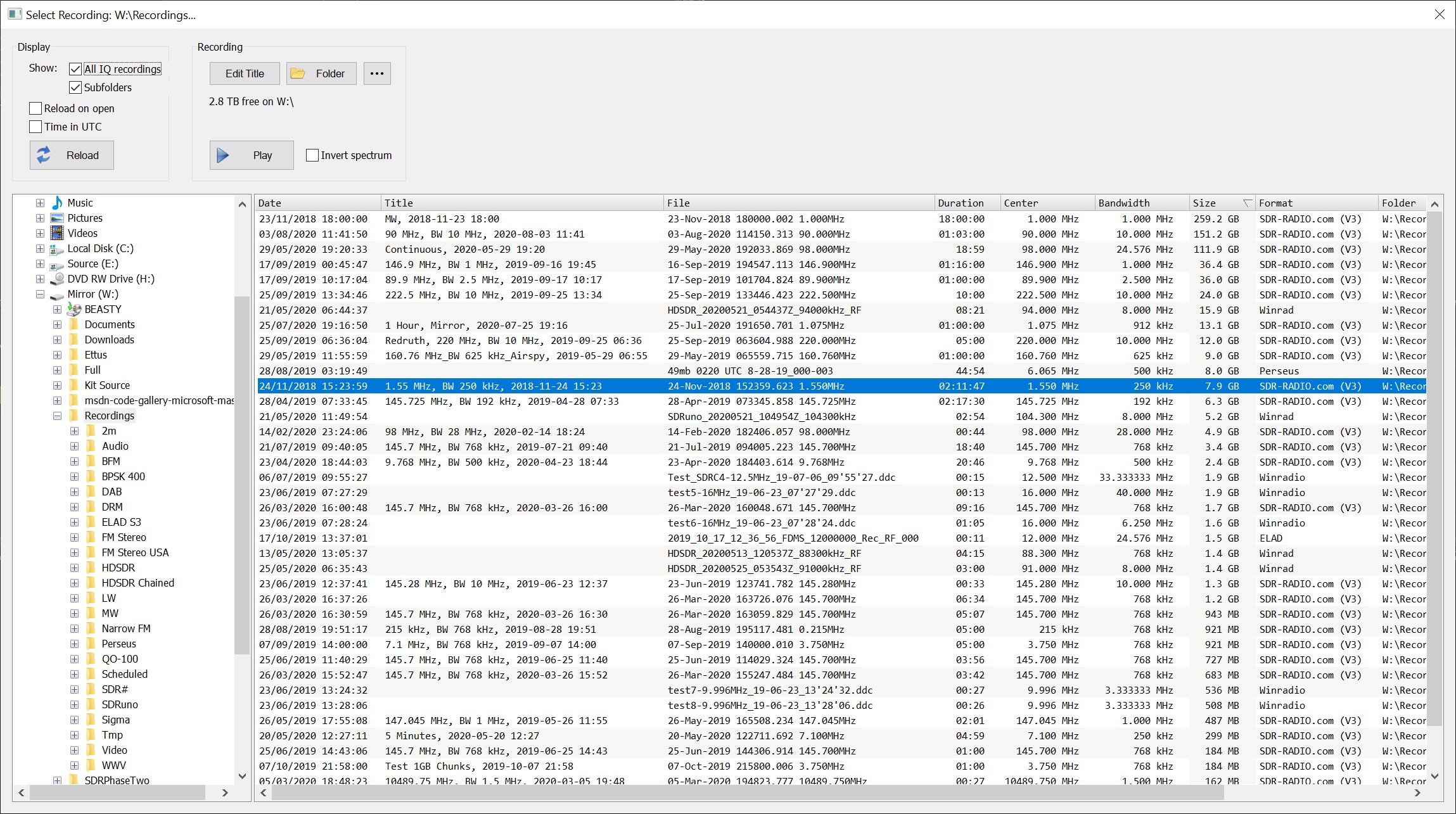The width and height of the screenshot is (1456, 814).
Task: Expand the HDSDR Chained folder node
Action: point(74,583)
